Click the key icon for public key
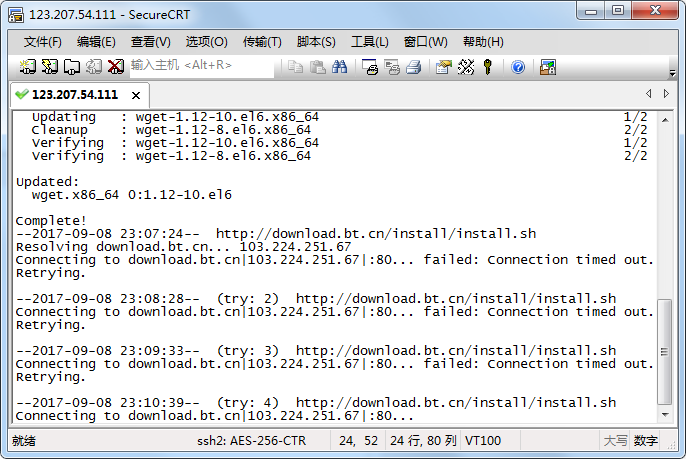 (x=488, y=67)
